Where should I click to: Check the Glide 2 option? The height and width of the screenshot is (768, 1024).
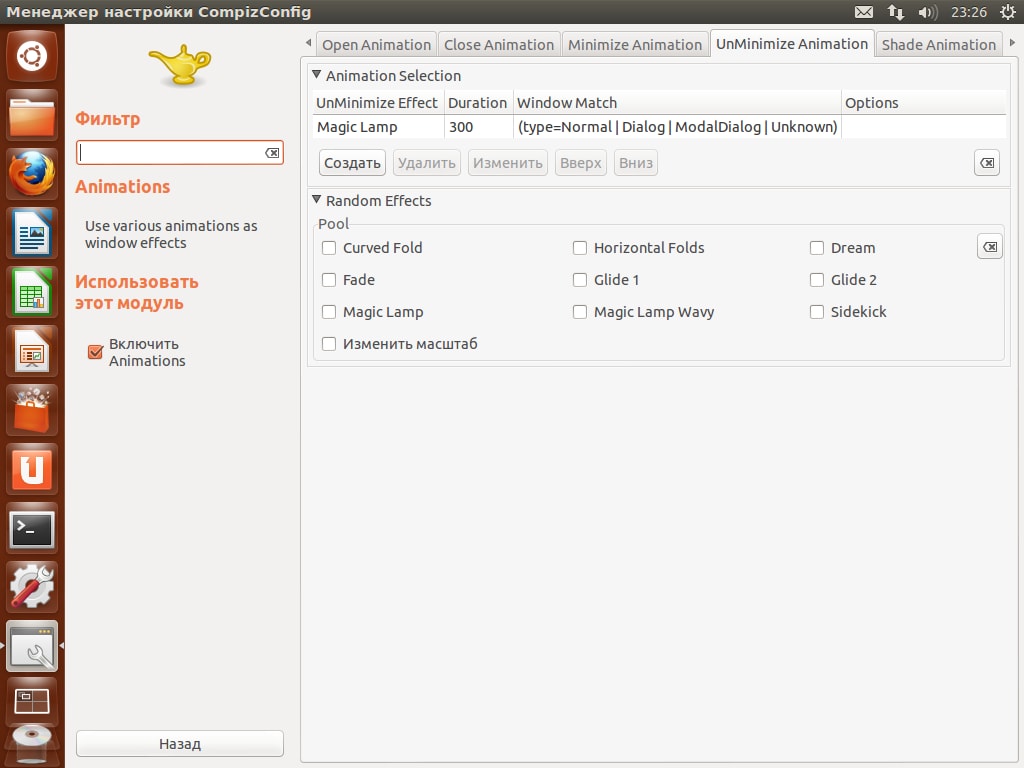coord(817,280)
